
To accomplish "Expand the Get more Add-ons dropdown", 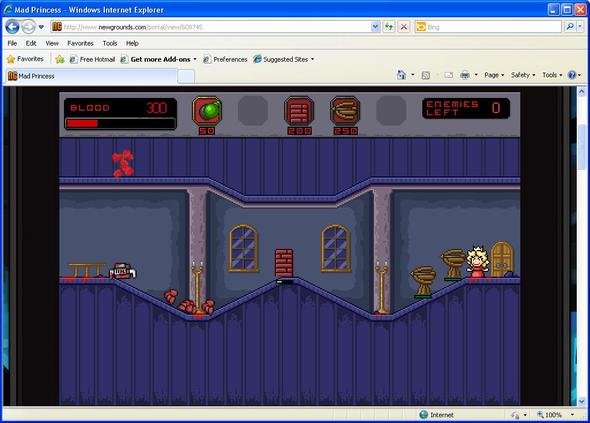I will [x=195, y=59].
